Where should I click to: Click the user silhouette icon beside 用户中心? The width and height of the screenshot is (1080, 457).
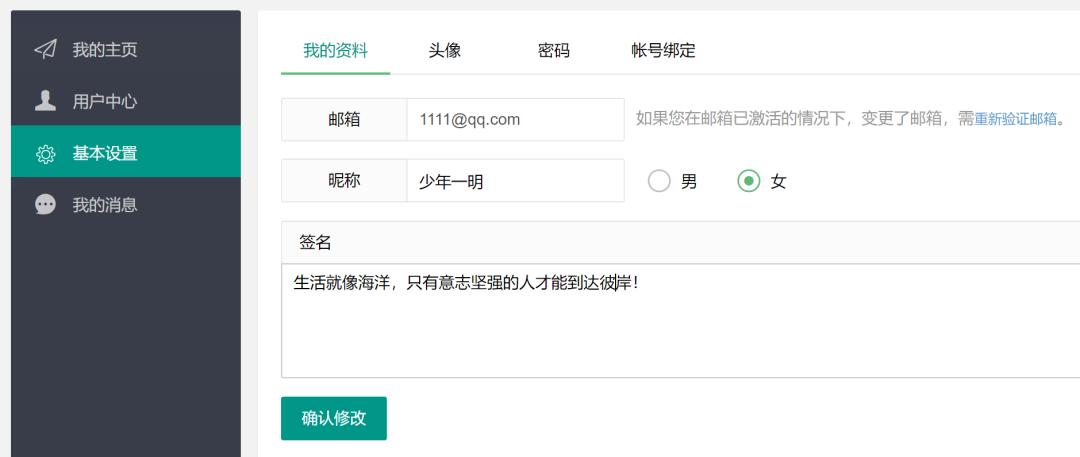(x=45, y=101)
